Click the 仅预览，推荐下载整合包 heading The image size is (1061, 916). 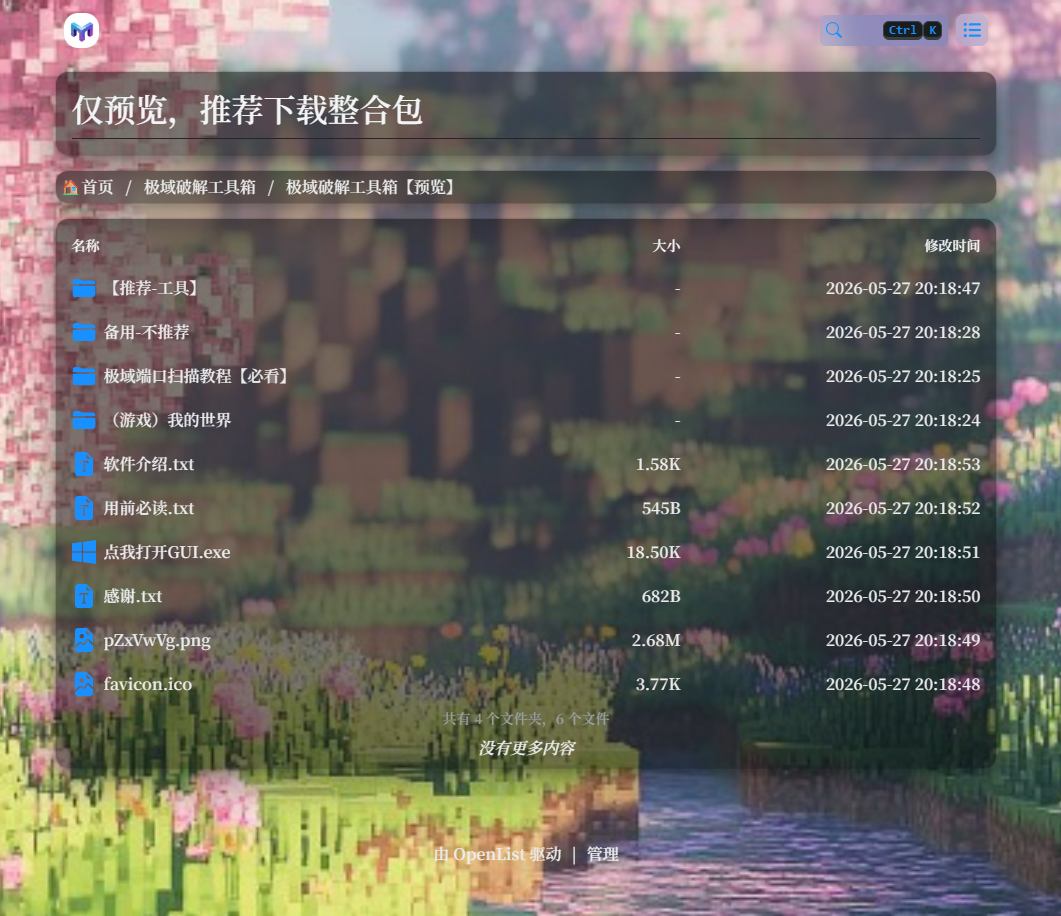(x=248, y=110)
